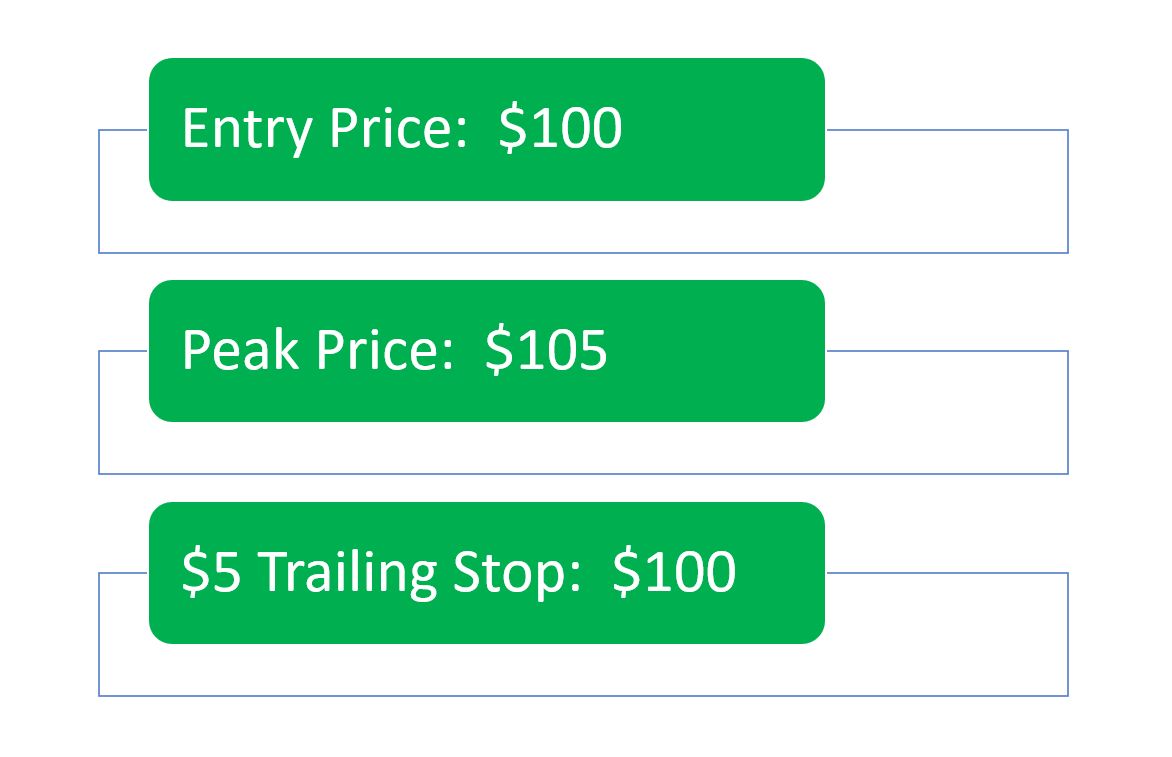Click the empty outlined area under Entry Price
Screen dimensions: 1172x757
(x=583, y=227)
